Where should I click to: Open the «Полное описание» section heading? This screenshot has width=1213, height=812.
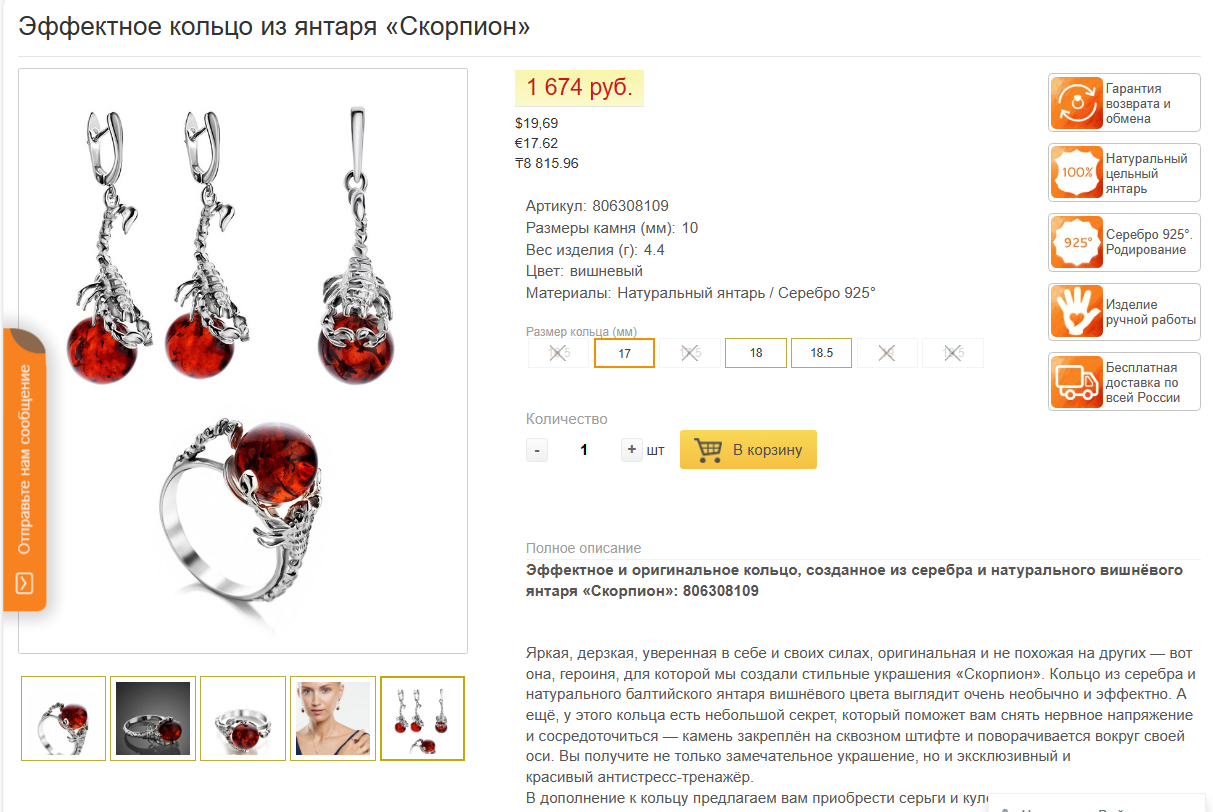[583, 548]
